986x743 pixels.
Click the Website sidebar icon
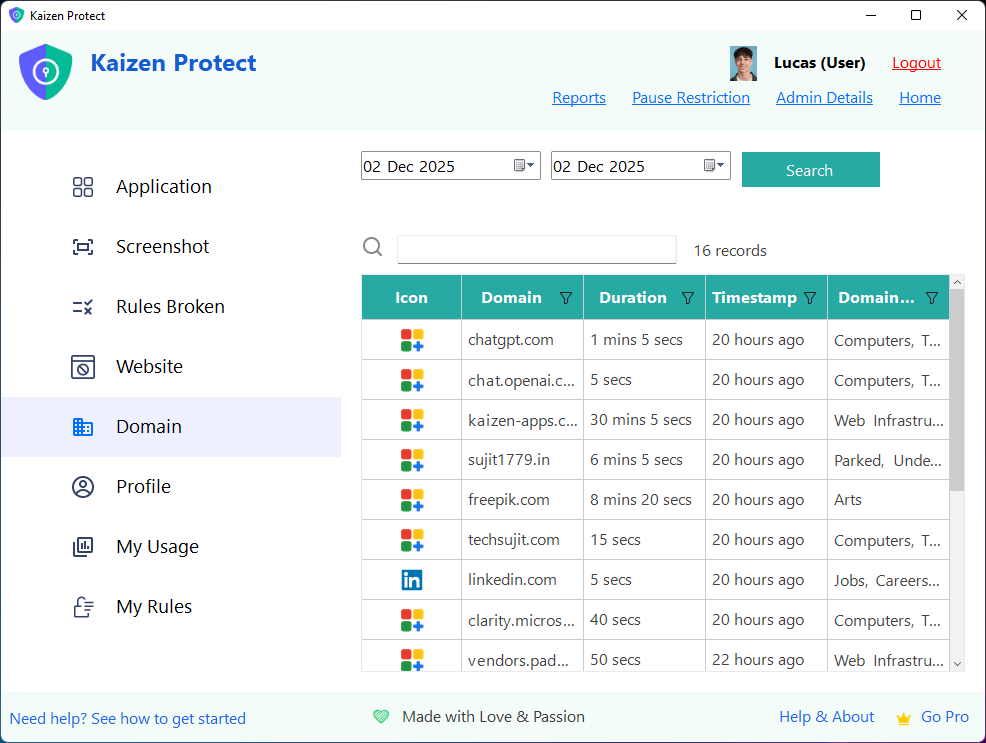click(82, 366)
